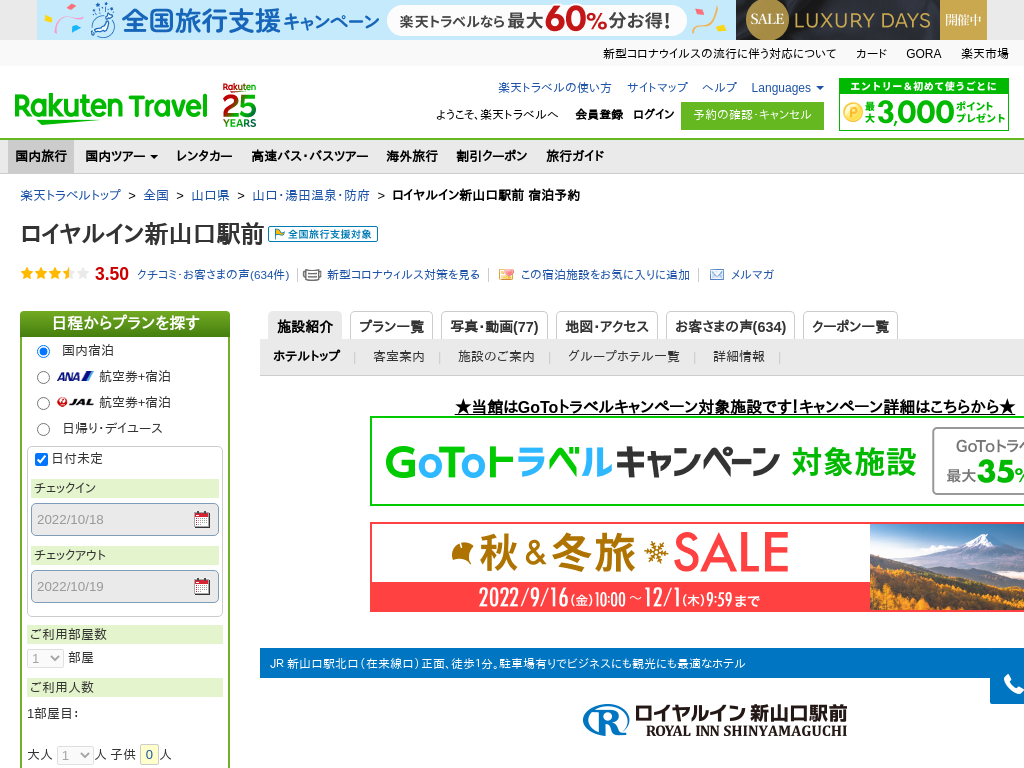
Task: Select the ホテルトップ sub-tab
Action: tap(306, 356)
